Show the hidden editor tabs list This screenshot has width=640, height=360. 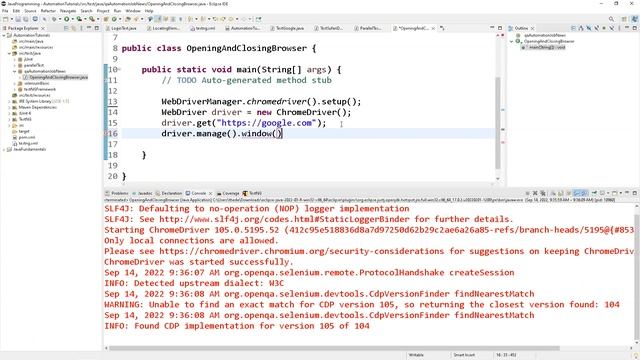pos(442,28)
